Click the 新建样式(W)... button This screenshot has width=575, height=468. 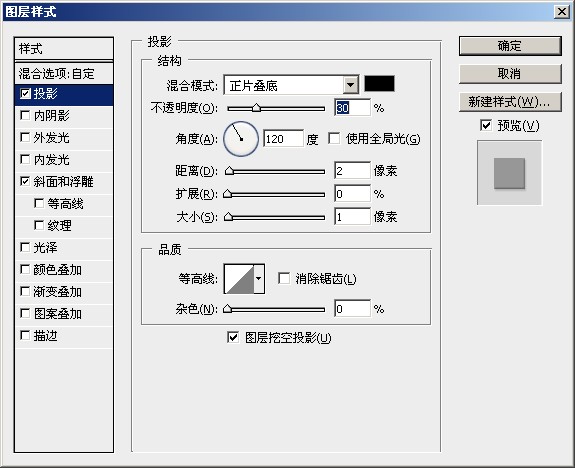510,102
